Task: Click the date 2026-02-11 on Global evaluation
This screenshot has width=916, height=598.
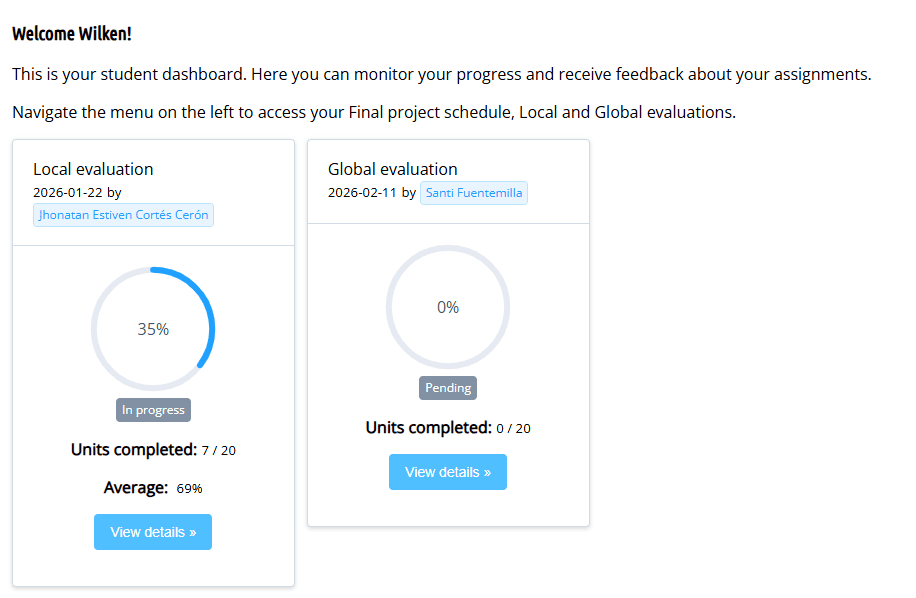Action: (358, 192)
